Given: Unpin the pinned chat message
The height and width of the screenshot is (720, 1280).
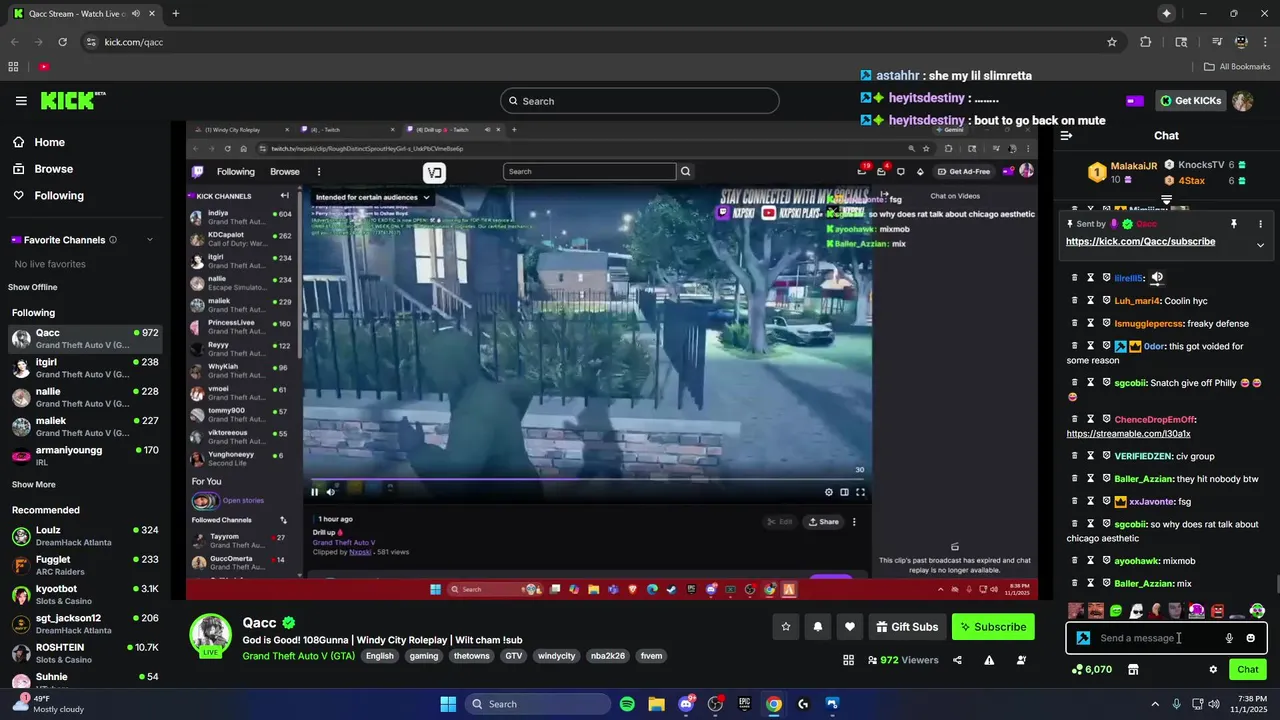Looking at the screenshot, I should tap(1234, 224).
